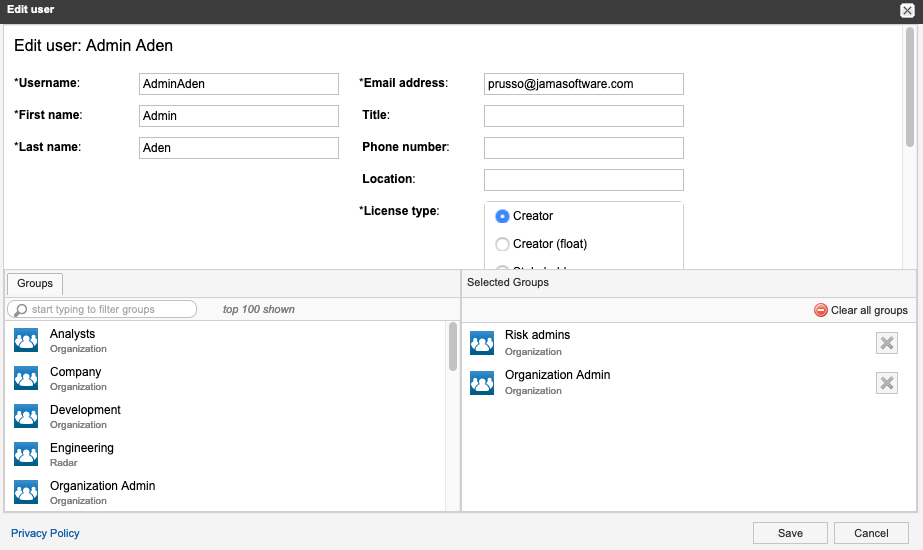Click the Cancel button
923x550 pixels.
click(x=871, y=533)
